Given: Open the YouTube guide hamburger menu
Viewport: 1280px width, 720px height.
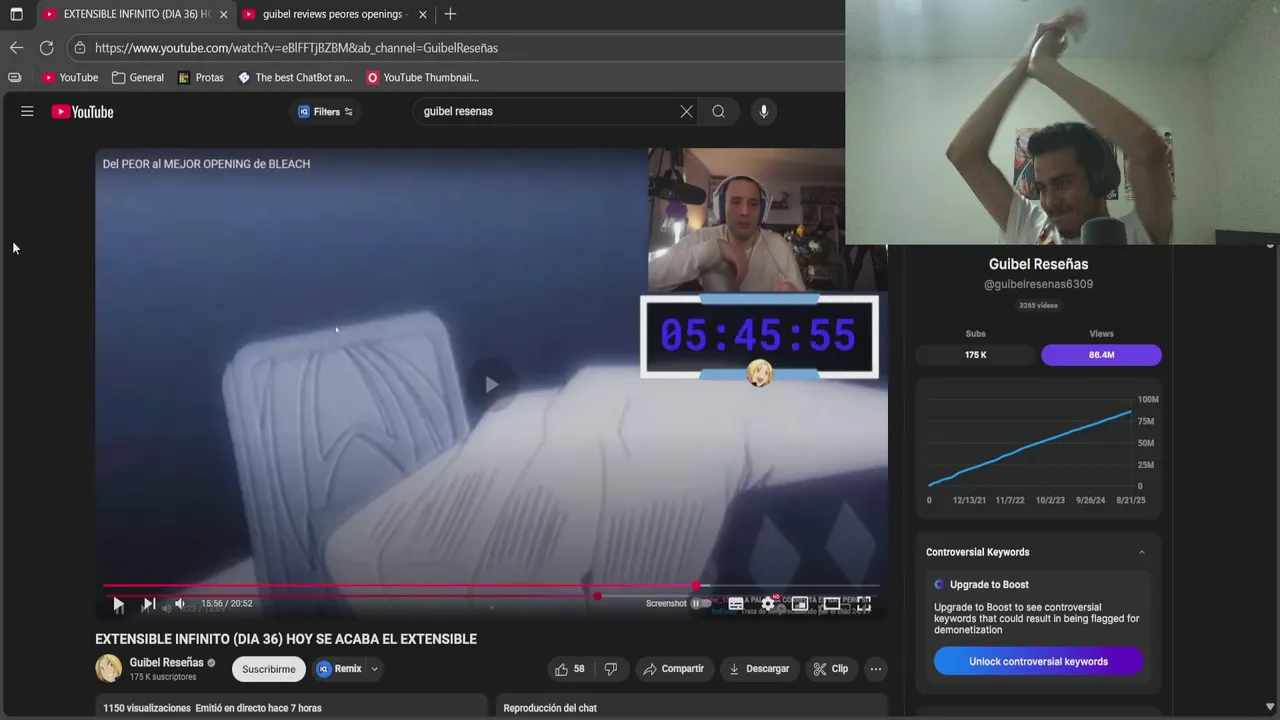Looking at the screenshot, I should tap(27, 112).
